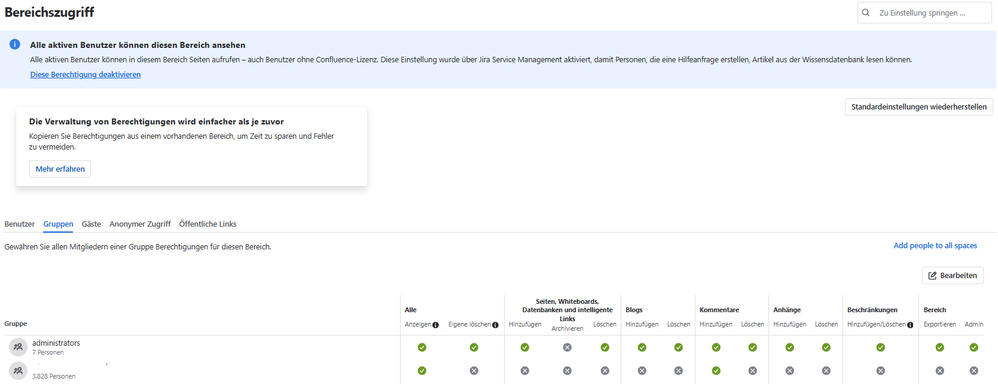The image size is (998, 384).
Task: Click the Beschränkungen column header
Action: point(873,310)
